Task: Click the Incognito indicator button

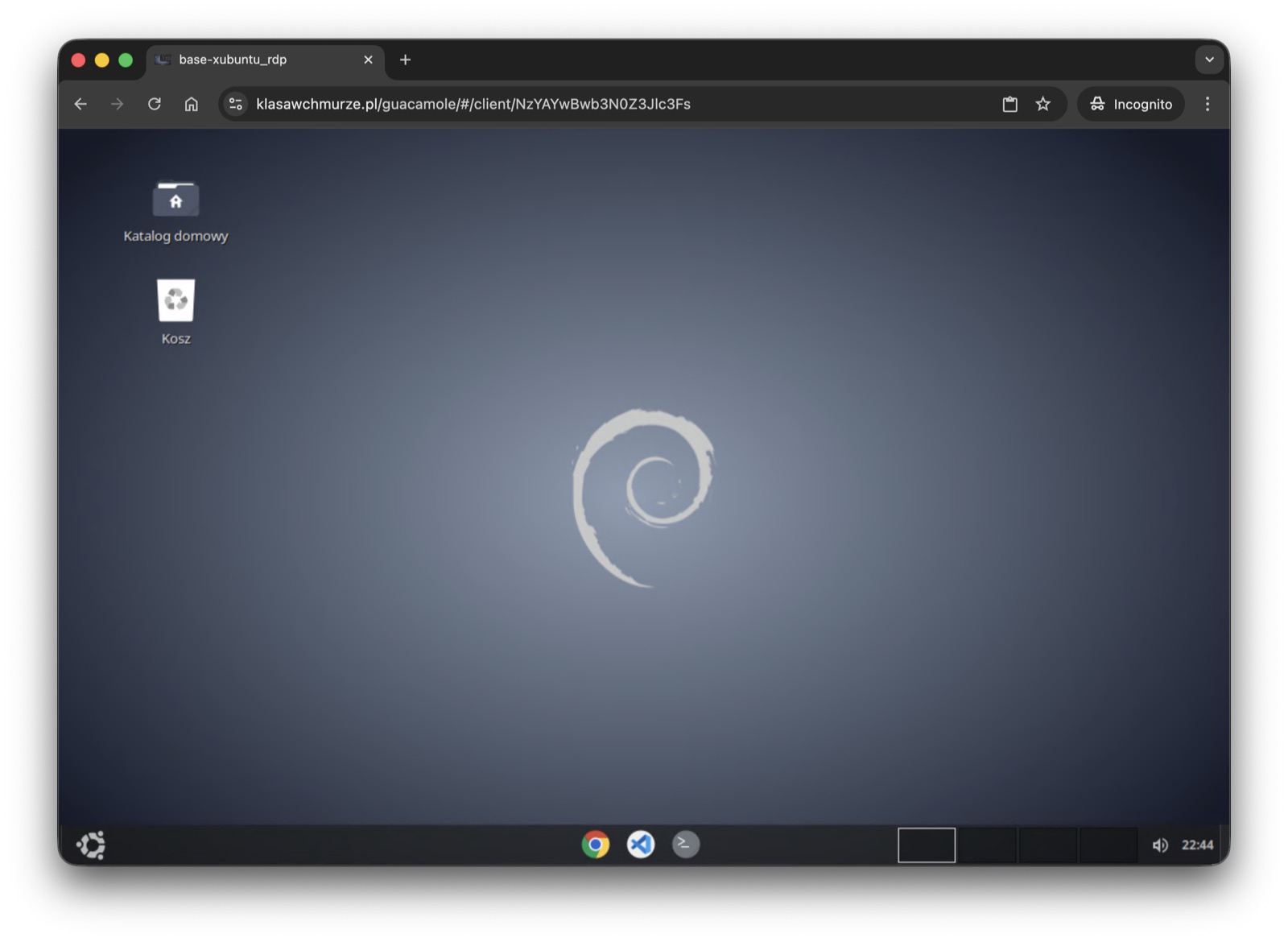Action: tap(1131, 104)
